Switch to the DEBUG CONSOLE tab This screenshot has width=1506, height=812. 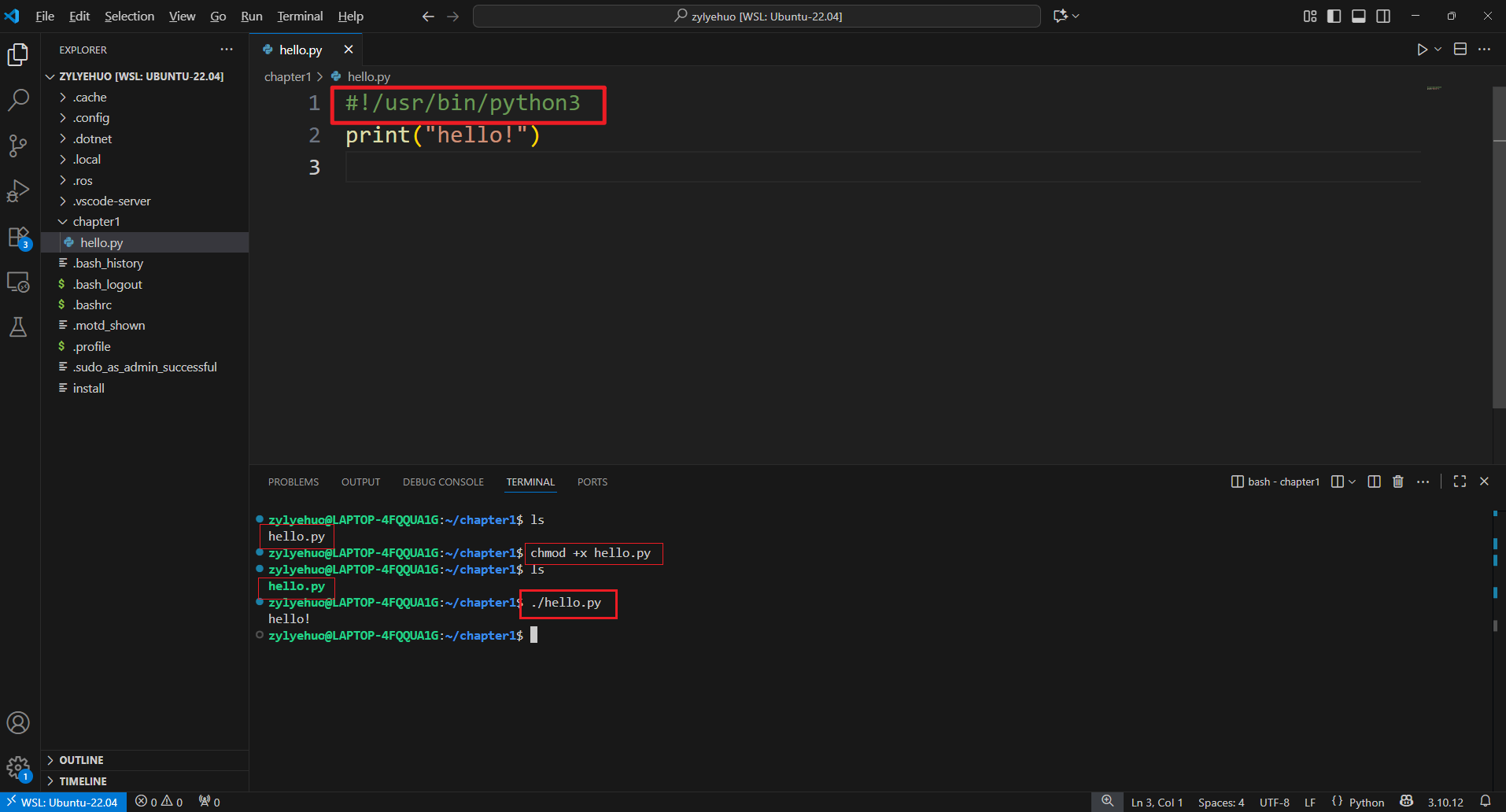pyautogui.click(x=443, y=482)
